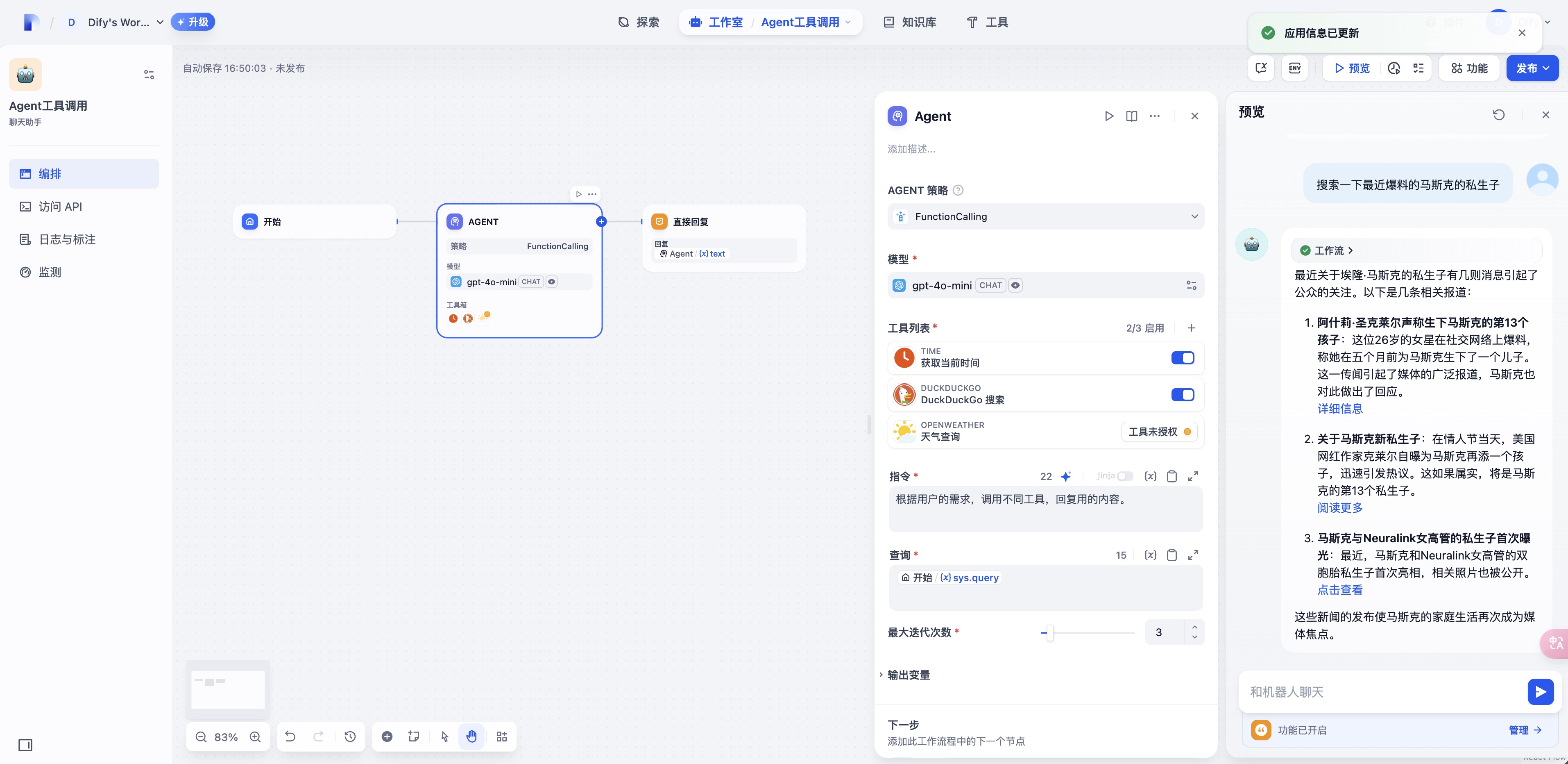Expand the 输出变量 section
This screenshot has width=1568, height=764.
click(908, 675)
